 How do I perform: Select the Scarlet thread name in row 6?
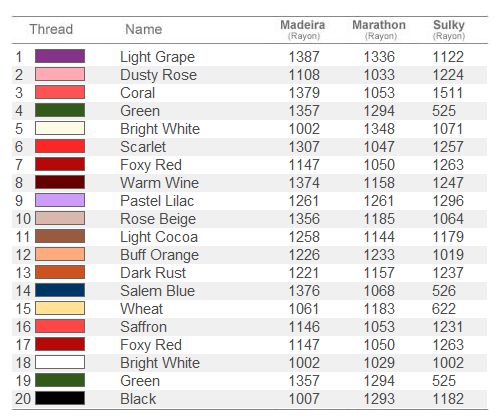(x=143, y=147)
